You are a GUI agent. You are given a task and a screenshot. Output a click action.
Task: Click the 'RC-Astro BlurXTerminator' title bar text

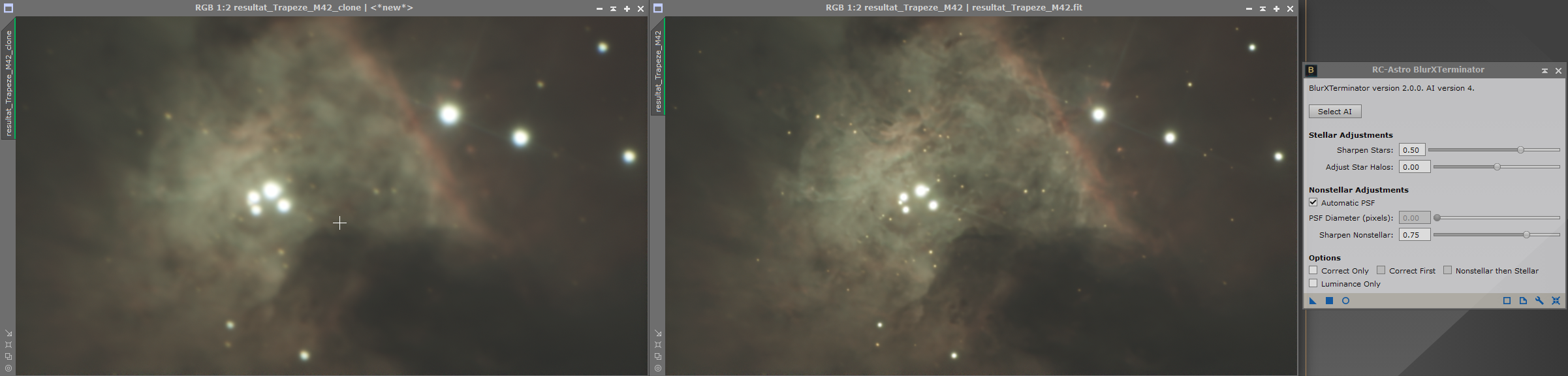(x=1428, y=70)
